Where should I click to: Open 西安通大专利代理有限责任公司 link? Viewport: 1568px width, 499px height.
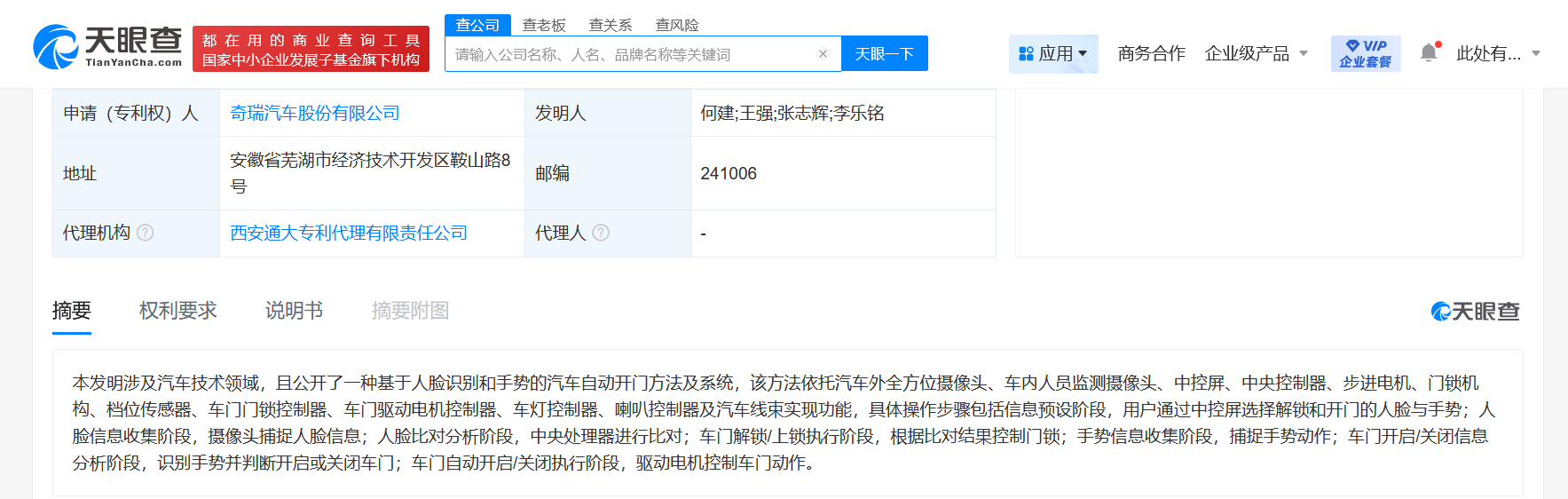point(349,233)
